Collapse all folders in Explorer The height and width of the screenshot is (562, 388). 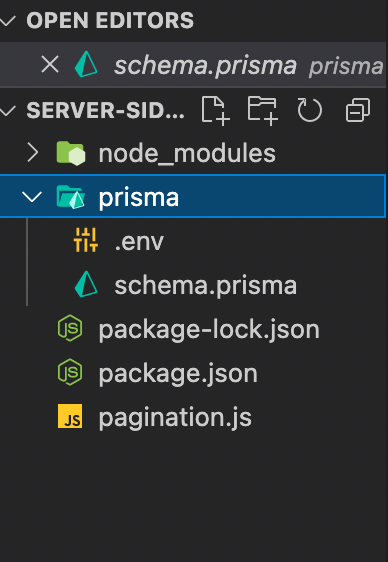358,110
